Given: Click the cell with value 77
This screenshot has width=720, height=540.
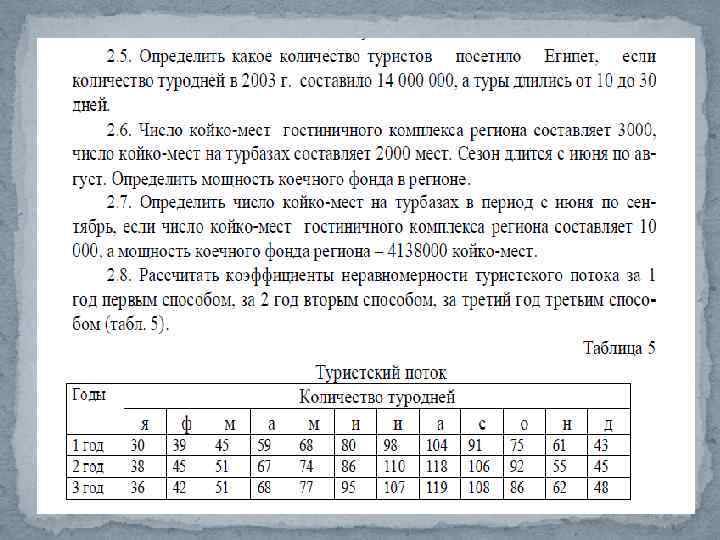Looking at the screenshot, I should tap(306, 487).
